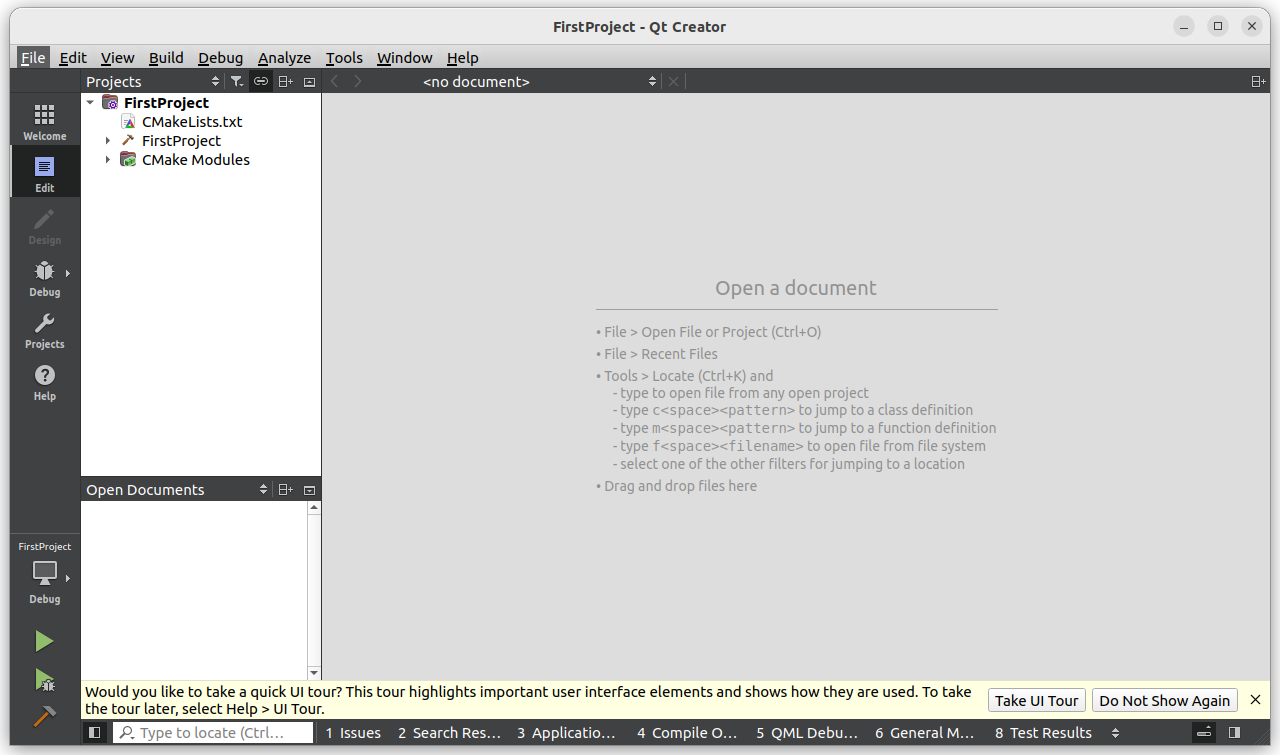Click Take UI Tour button

click(1037, 700)
